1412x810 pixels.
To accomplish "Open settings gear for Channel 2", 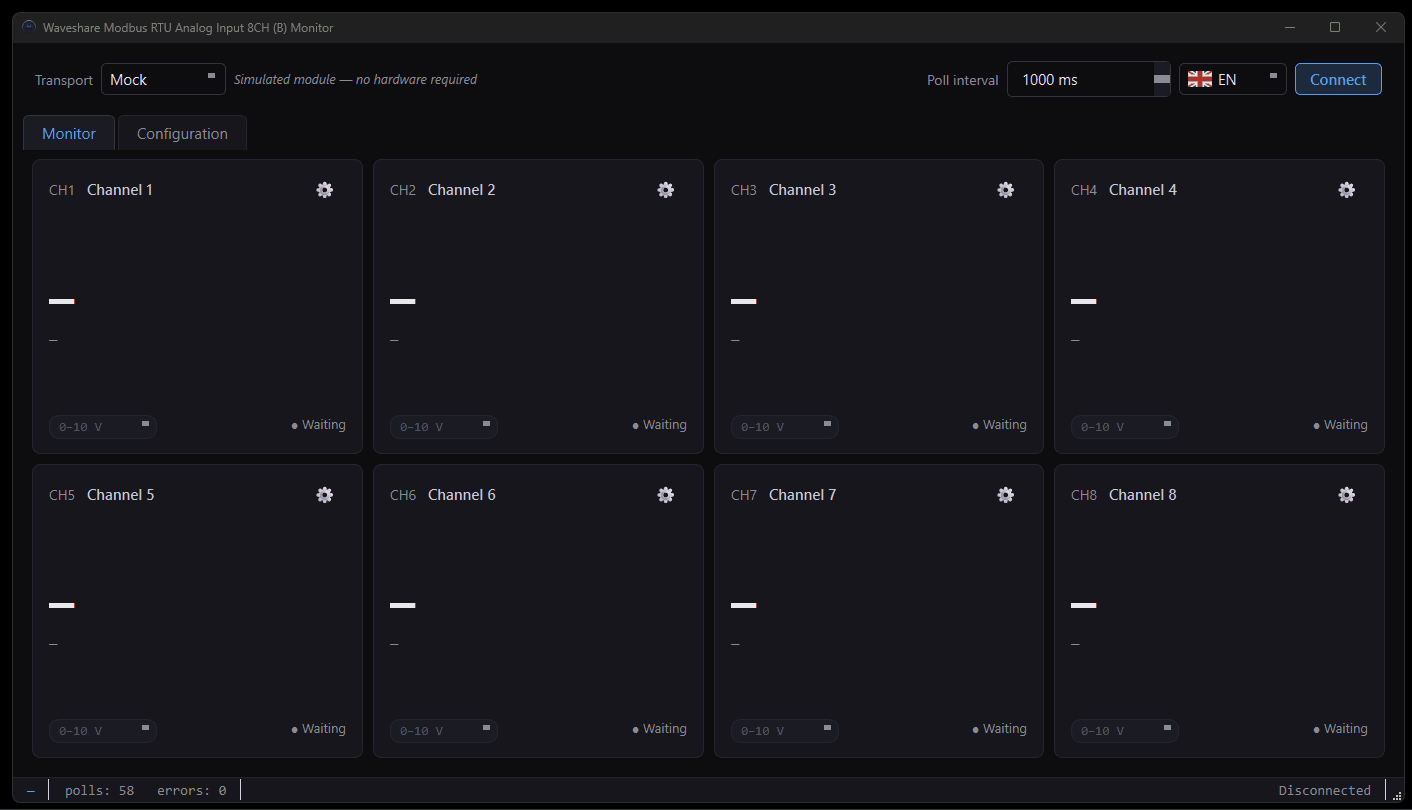I will click(x=666, y=190).
